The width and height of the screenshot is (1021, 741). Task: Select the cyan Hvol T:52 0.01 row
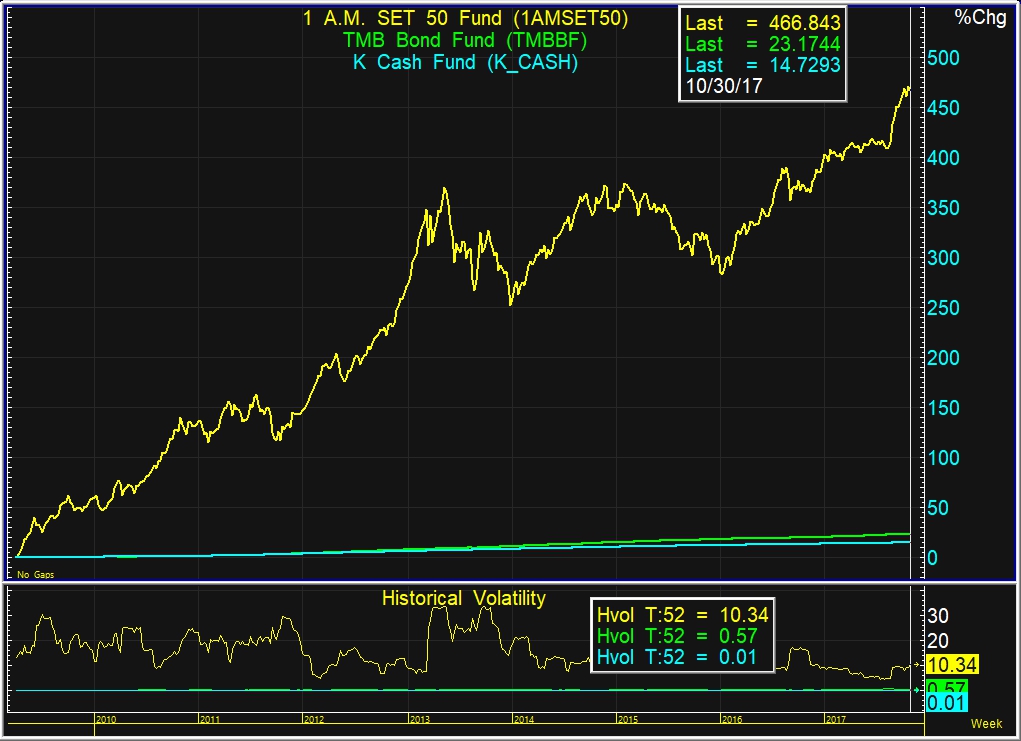(x=682, y=656)
